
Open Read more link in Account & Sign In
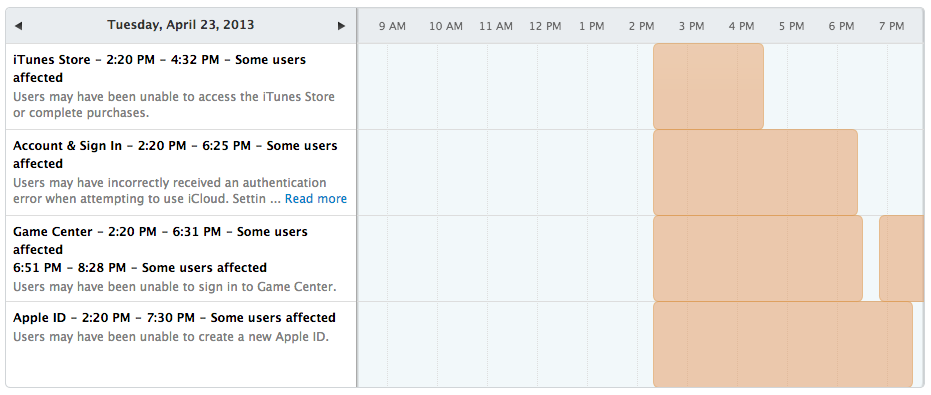(x=316, y=199)
